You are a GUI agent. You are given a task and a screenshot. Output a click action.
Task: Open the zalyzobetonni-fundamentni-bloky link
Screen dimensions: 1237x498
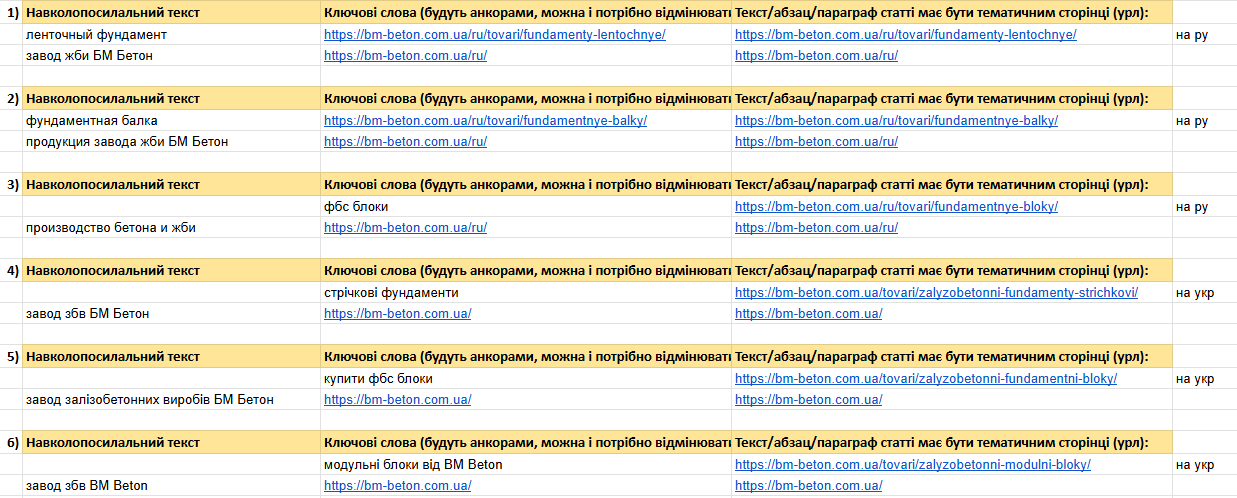click(926, 379)
